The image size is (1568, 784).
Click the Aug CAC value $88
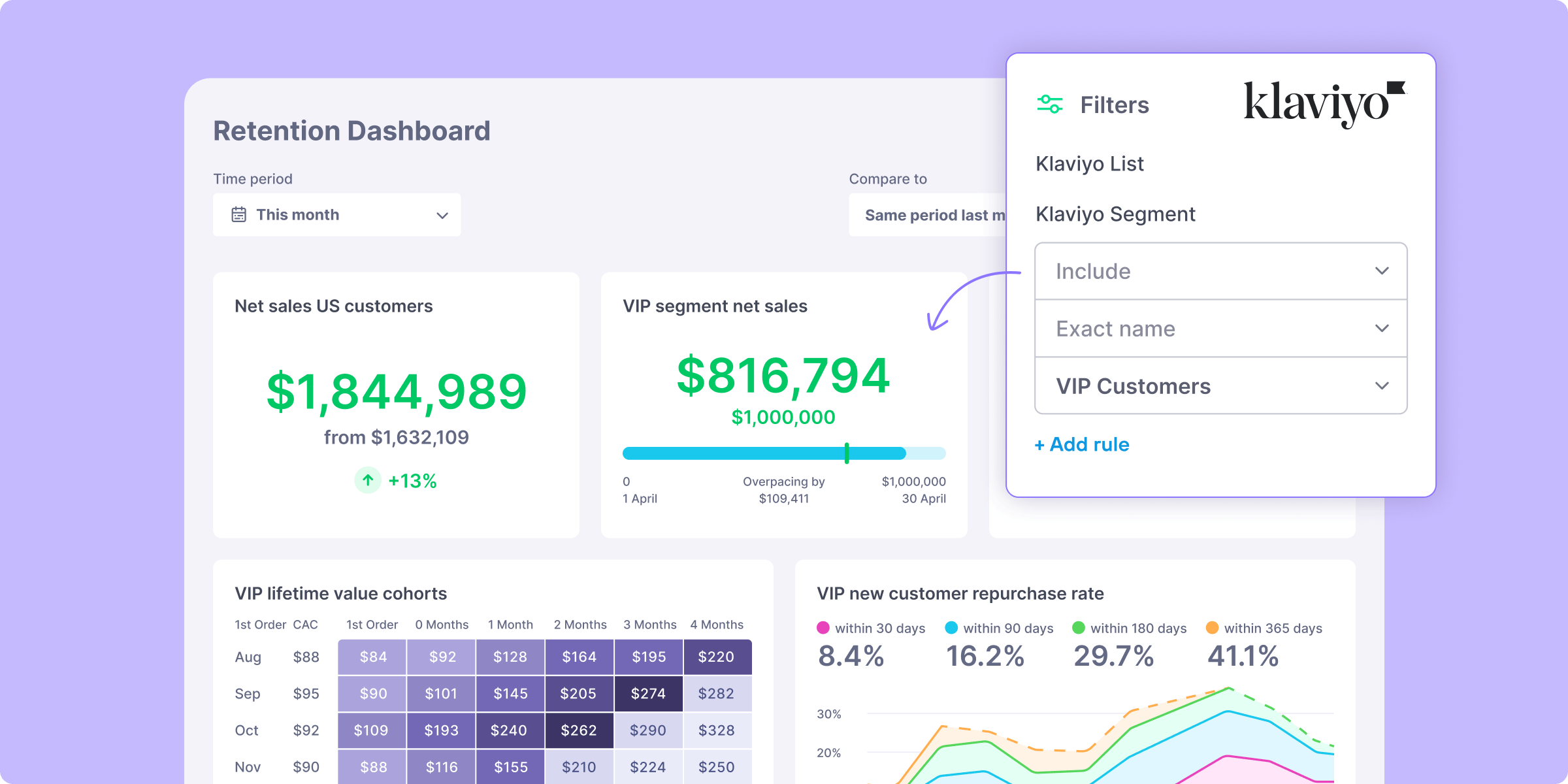[x=306, y=657]
